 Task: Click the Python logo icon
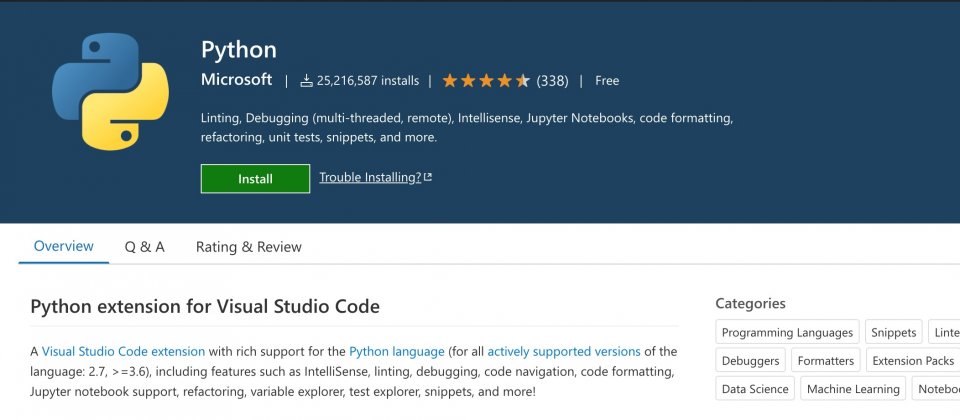click(110, 92)
